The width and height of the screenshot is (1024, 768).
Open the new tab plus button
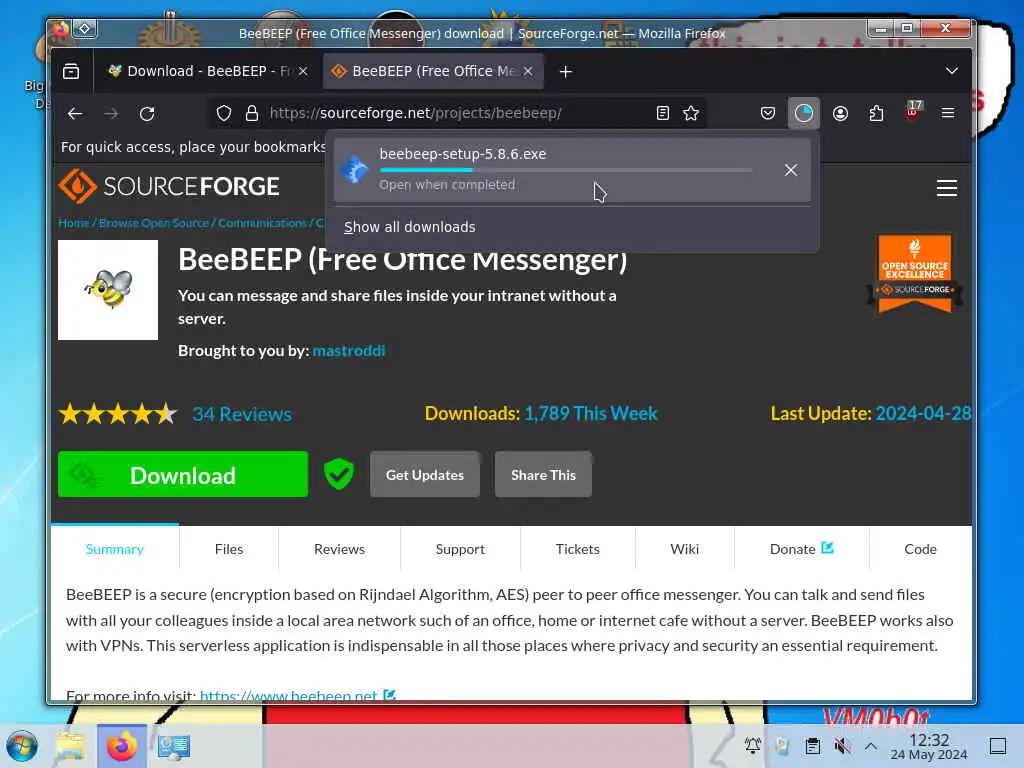click(x=566, y=72)
